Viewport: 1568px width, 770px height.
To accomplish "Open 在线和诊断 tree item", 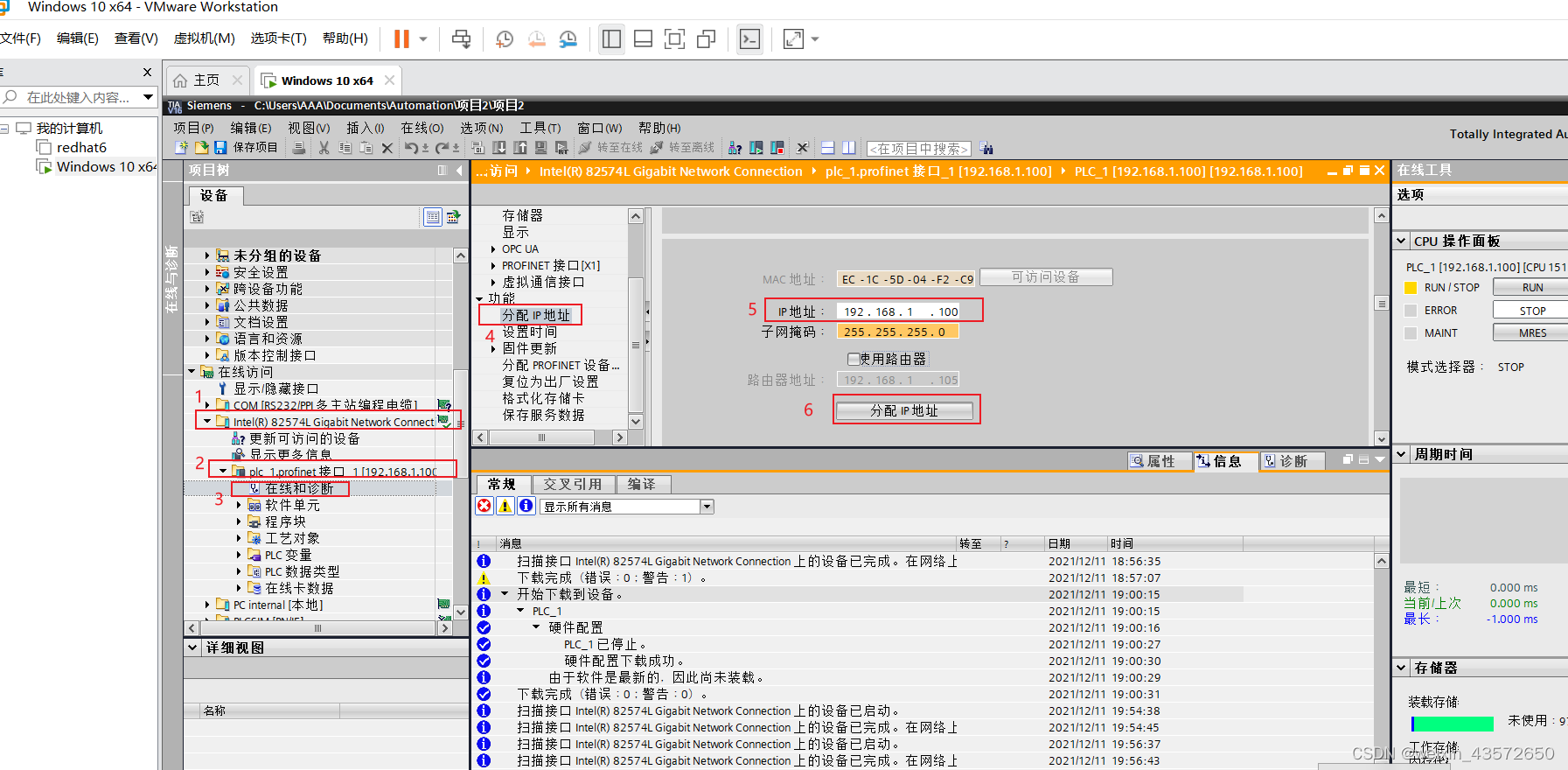I will [299, 488].
